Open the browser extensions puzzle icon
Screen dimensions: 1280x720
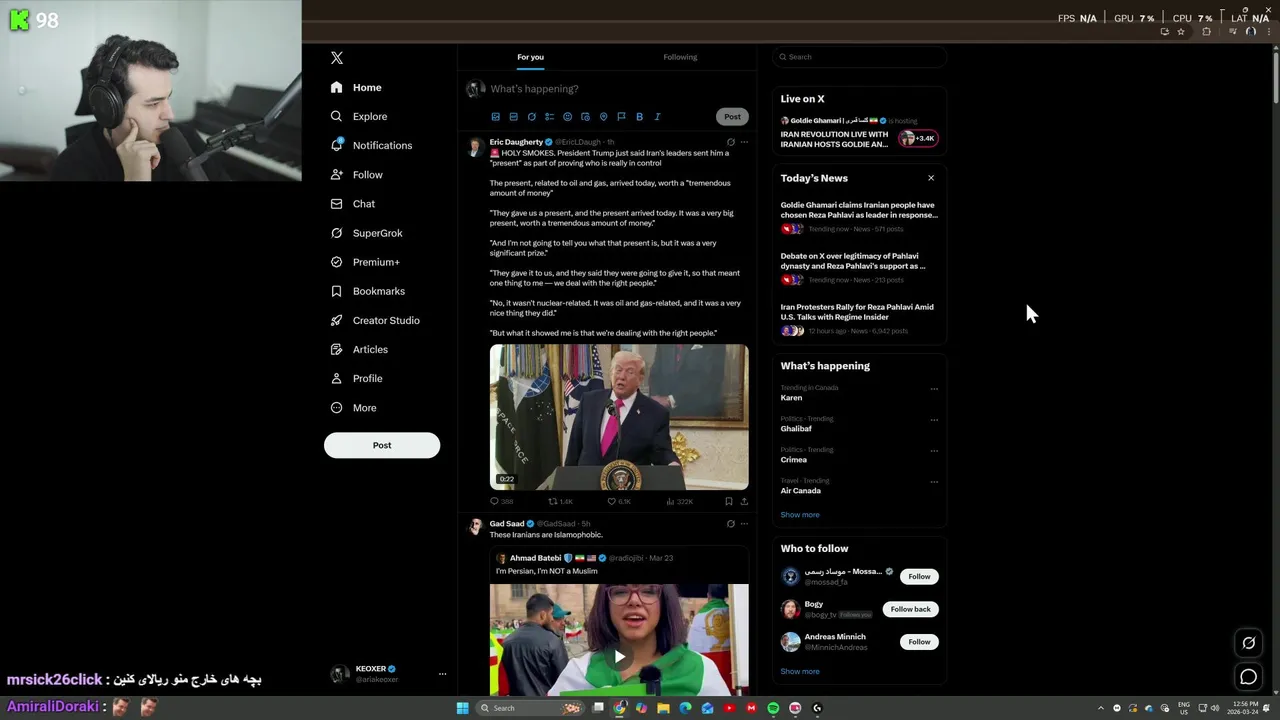point(1206,32)
